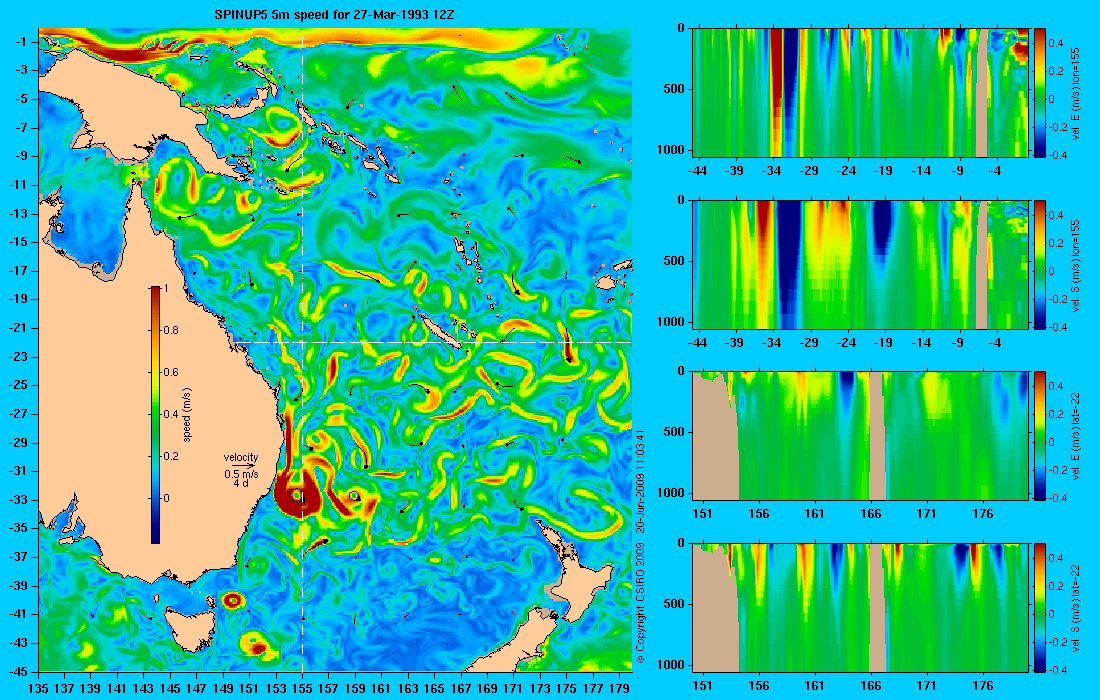Click longitude tick "179" on the main map axis

pyautogui.click(x=619, y=689)
